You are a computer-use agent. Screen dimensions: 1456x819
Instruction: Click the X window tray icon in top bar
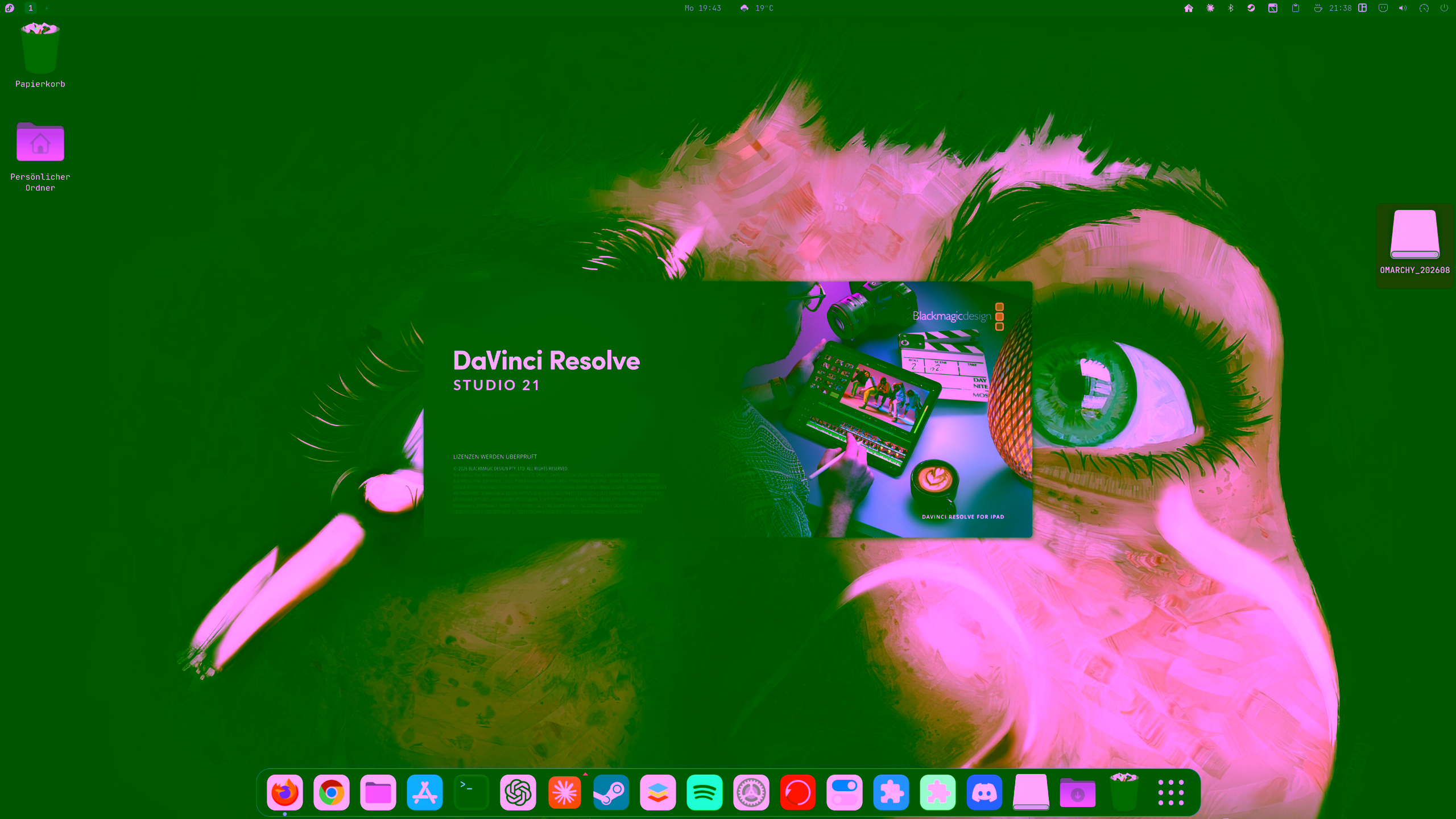pyautogui.click(x=1273, y=8)
